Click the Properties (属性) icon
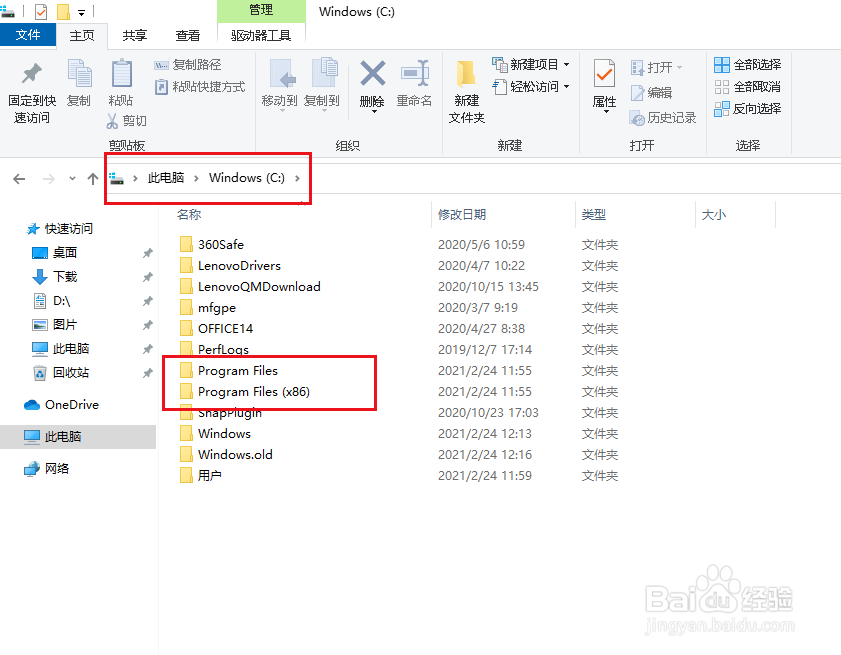The width and height of the screenshot is (841, 655). tap(604, 73)
